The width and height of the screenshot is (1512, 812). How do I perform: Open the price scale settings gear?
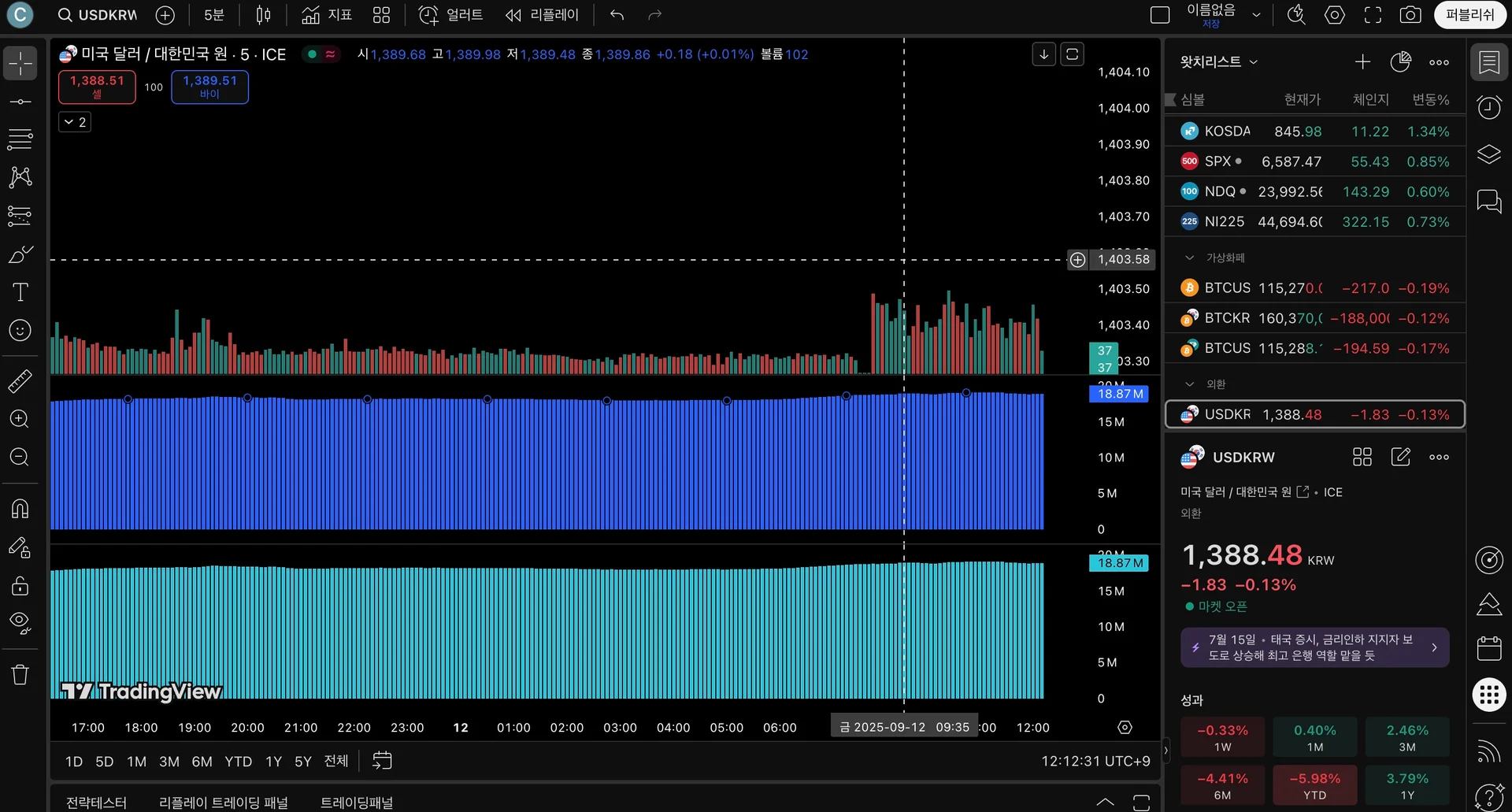tap(1125, 728)
